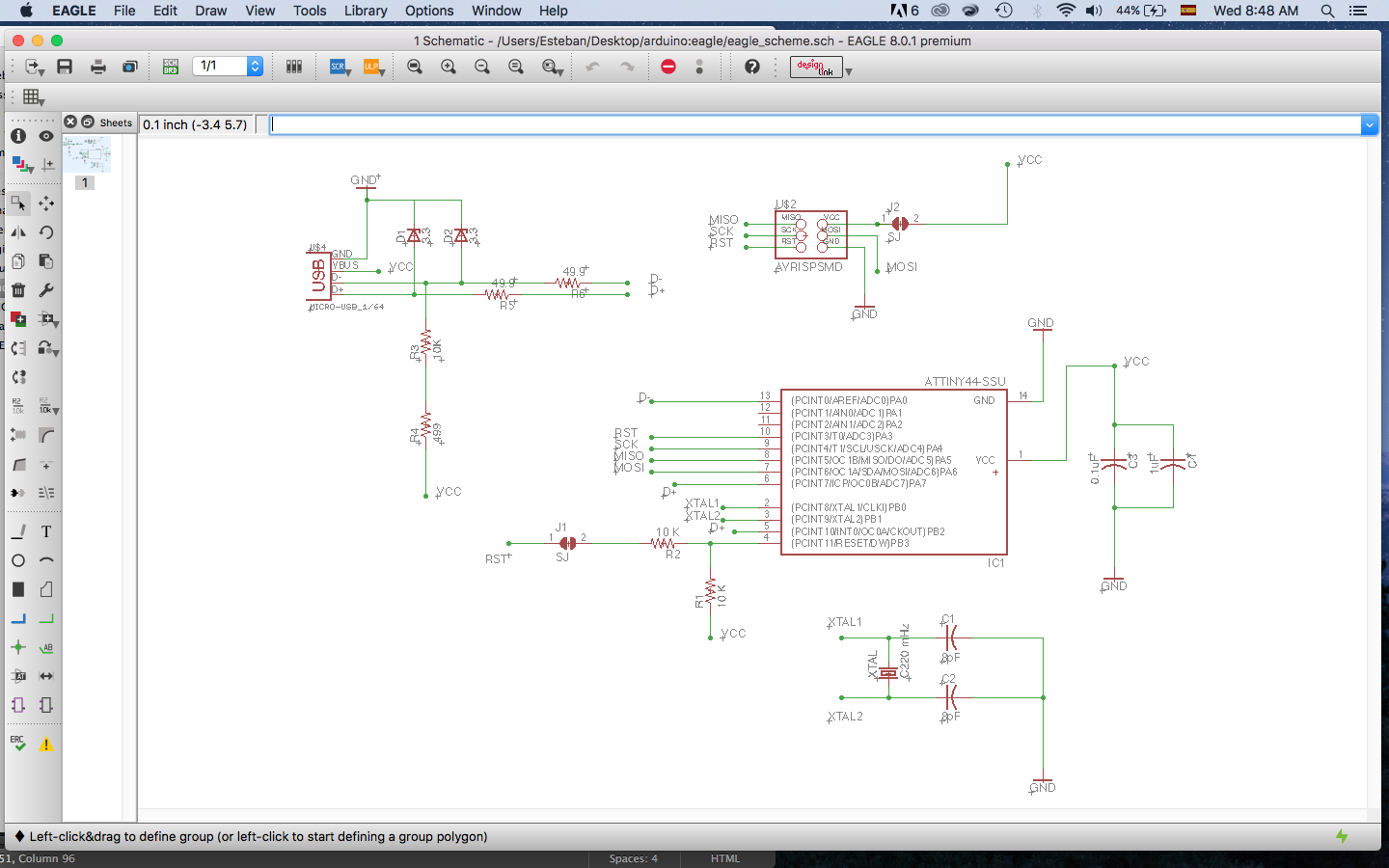Open the design block library icon

tap(294, 67)
